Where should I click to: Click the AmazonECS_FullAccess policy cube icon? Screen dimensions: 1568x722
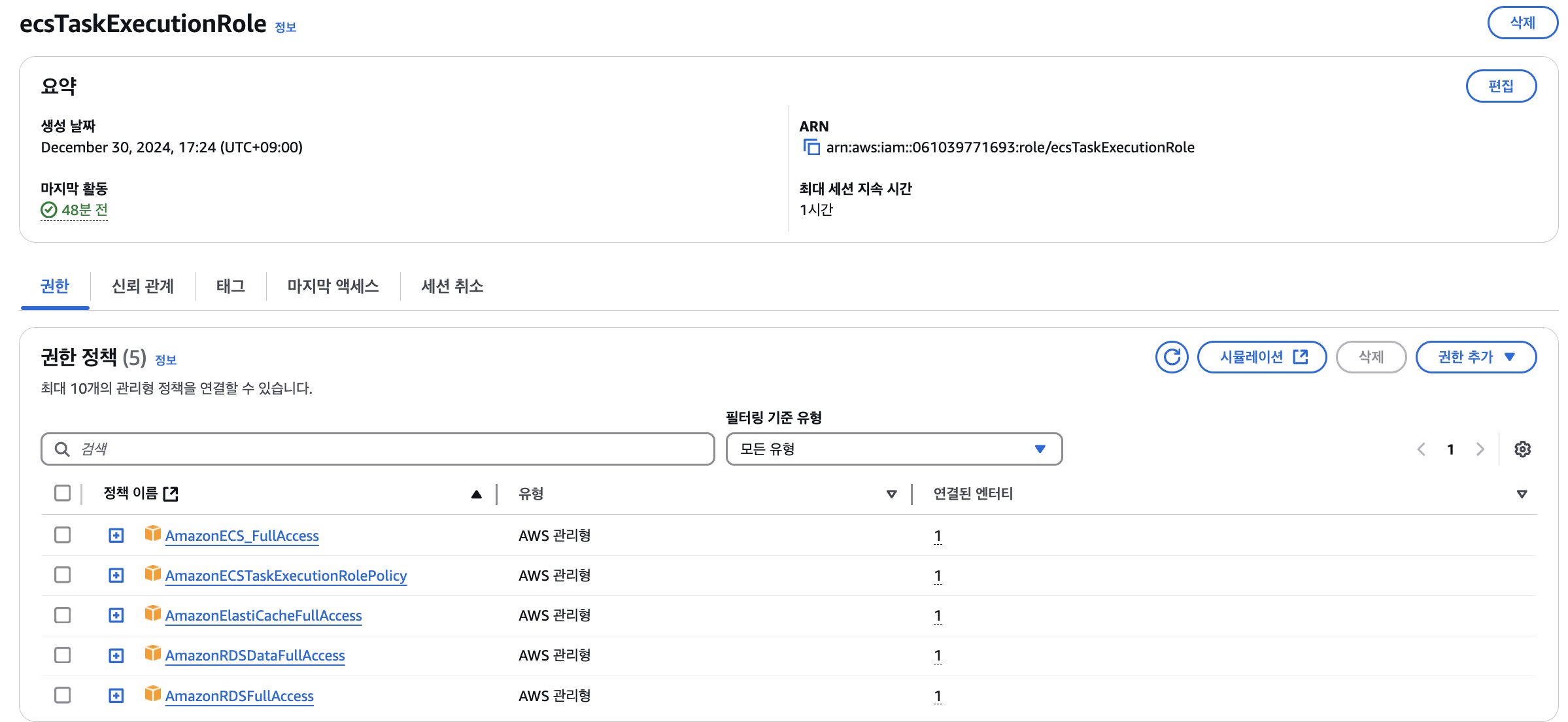click(x=152, y=534)
